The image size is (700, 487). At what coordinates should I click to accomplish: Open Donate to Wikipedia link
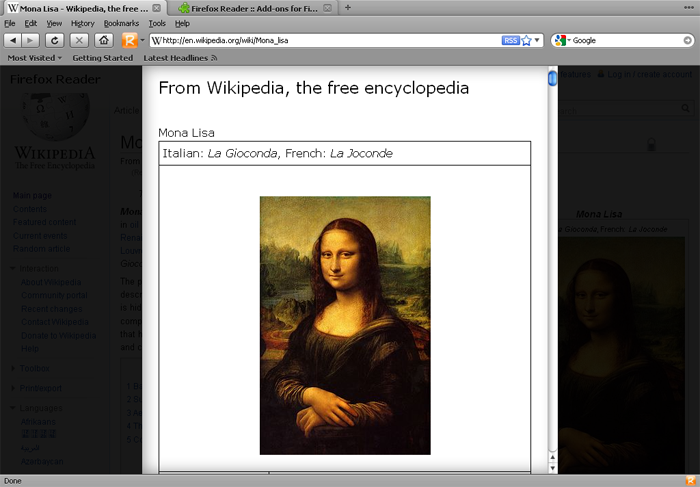pyautogui.click(x=58, y=336)
